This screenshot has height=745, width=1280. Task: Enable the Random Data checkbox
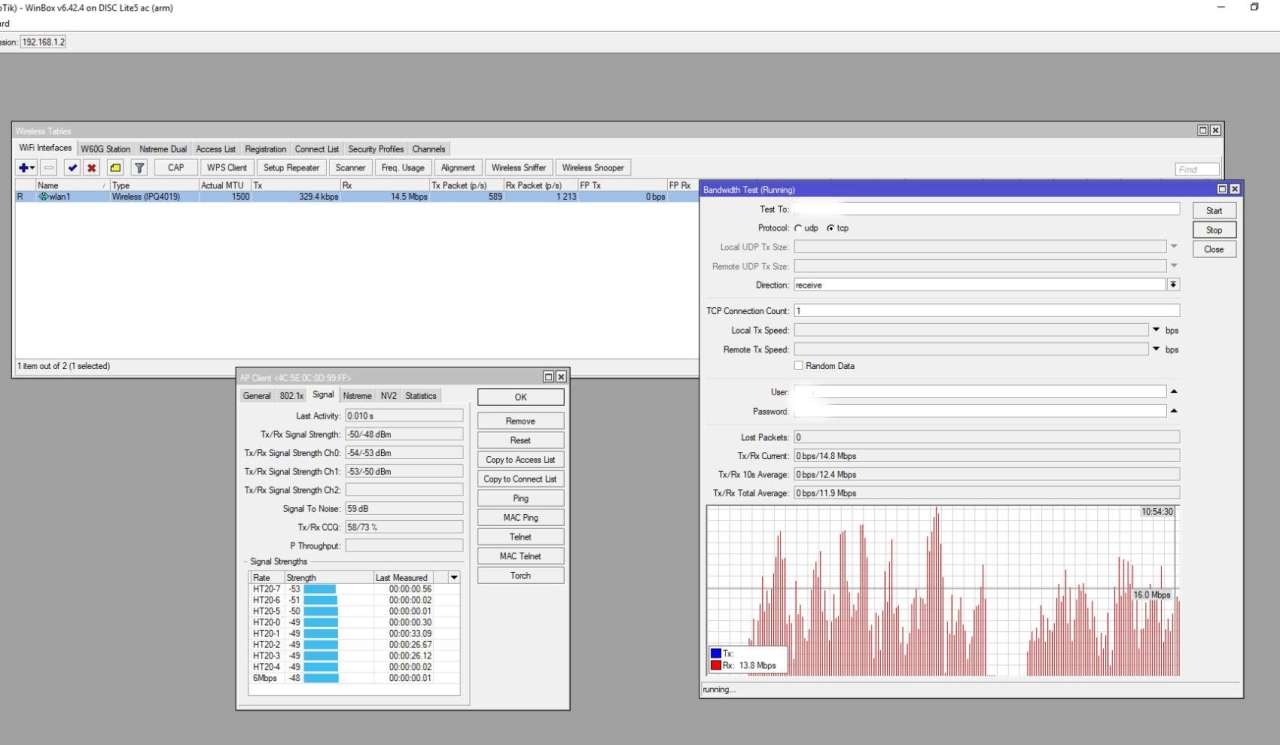(798, 366)
